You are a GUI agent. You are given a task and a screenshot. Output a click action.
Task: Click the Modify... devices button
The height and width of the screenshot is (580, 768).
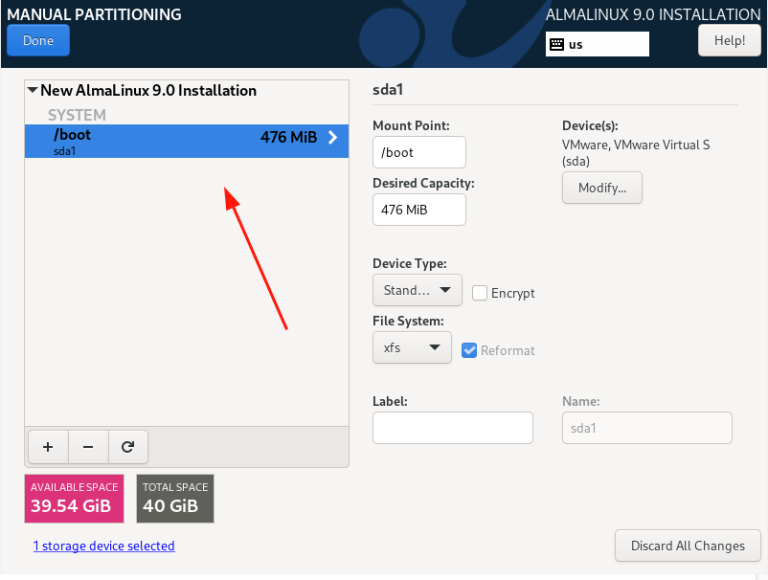[x=602, y=188]
